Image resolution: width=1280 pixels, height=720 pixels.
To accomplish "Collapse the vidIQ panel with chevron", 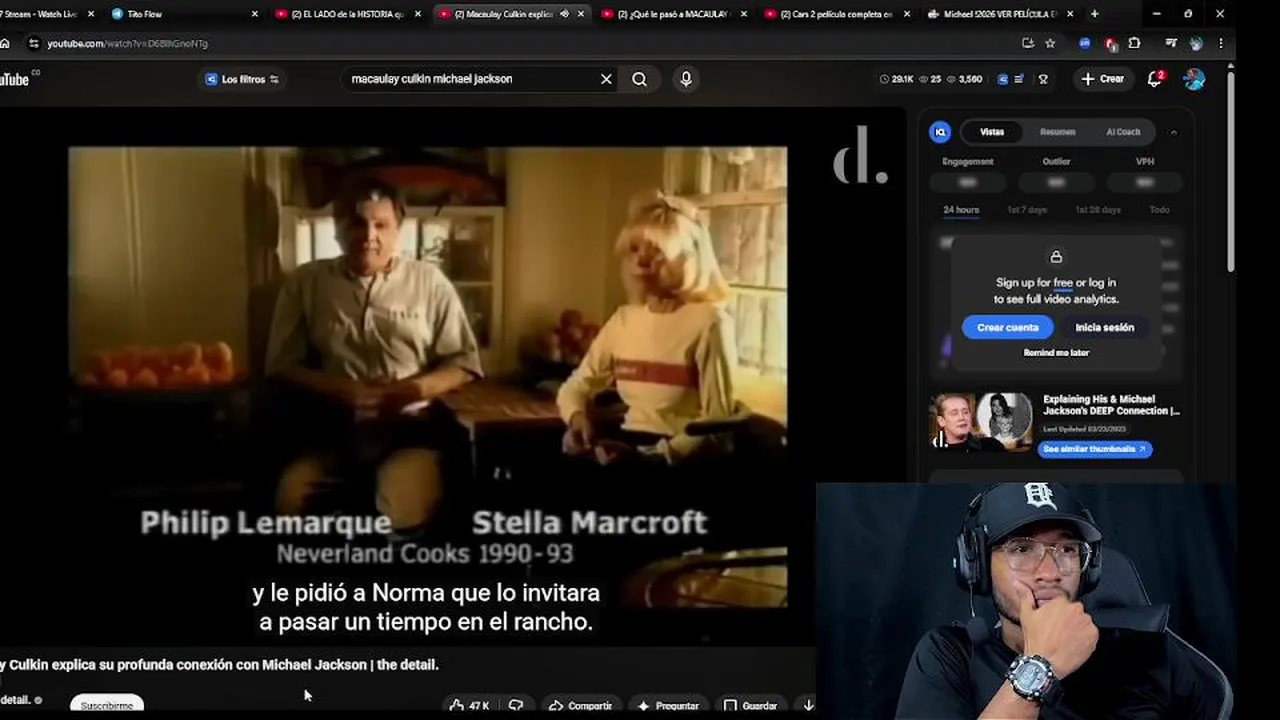I will click(x=1173, y=132).
